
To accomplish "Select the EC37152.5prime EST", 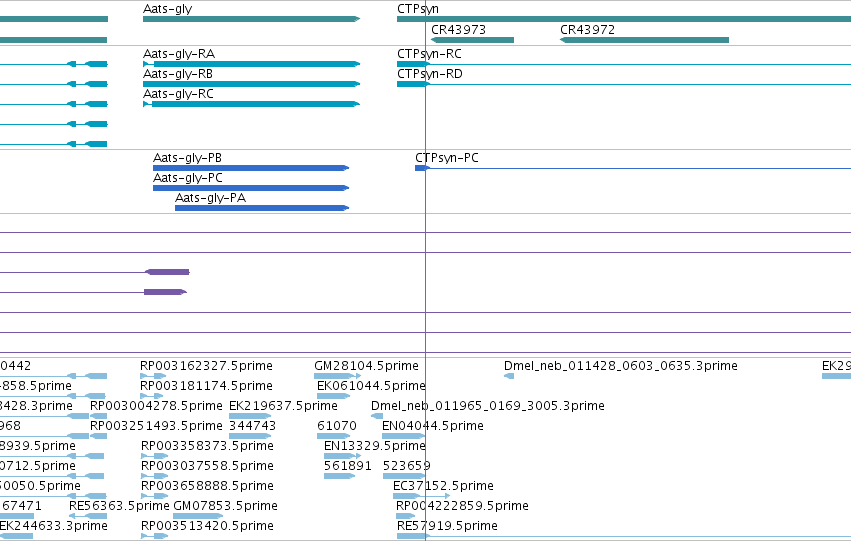I will coord(421,497).
